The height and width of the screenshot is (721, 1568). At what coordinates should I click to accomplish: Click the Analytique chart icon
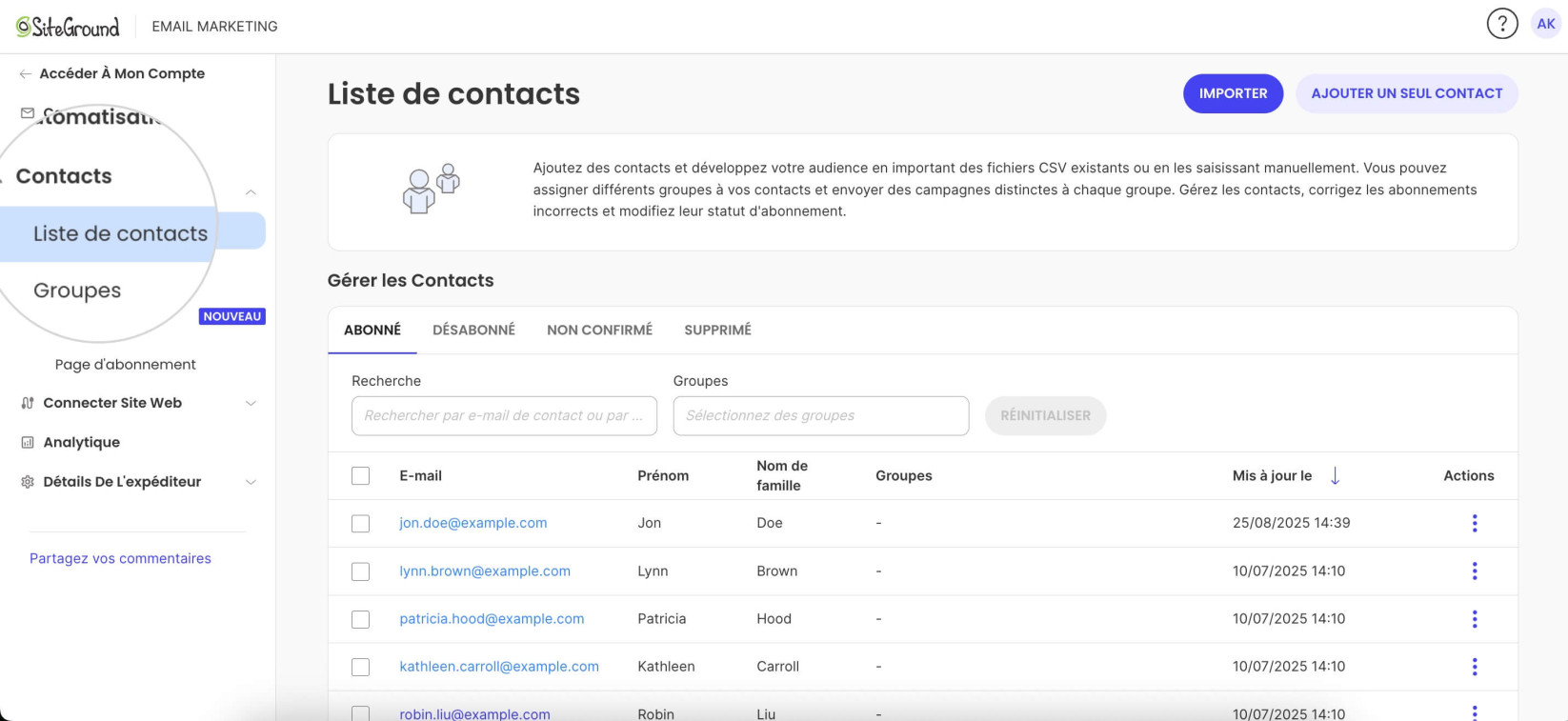pos(28,442)
